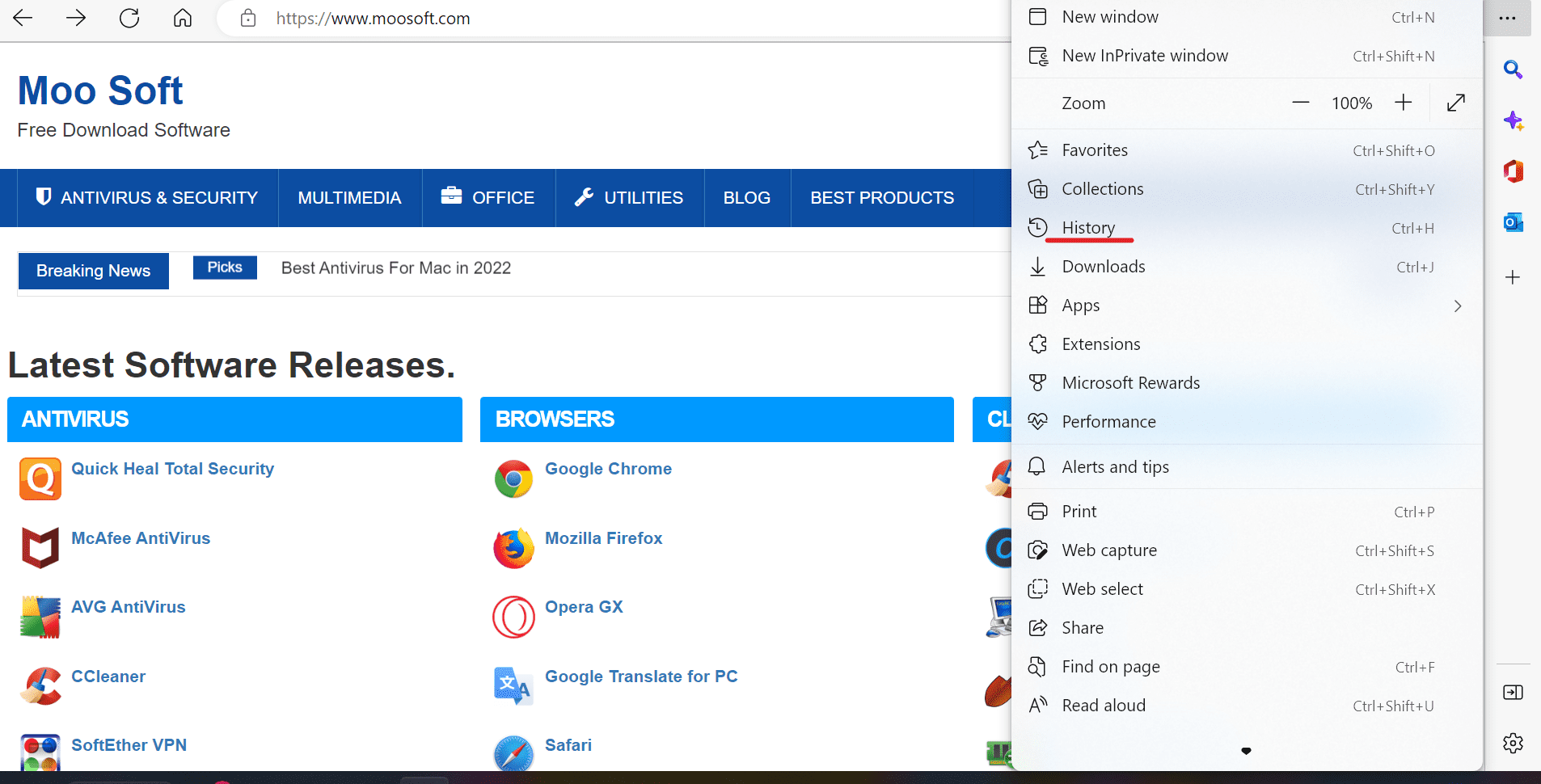Click Quick Heal Total Security icon
This screenshot has width=1541, height=784.
tap(40, 479)
